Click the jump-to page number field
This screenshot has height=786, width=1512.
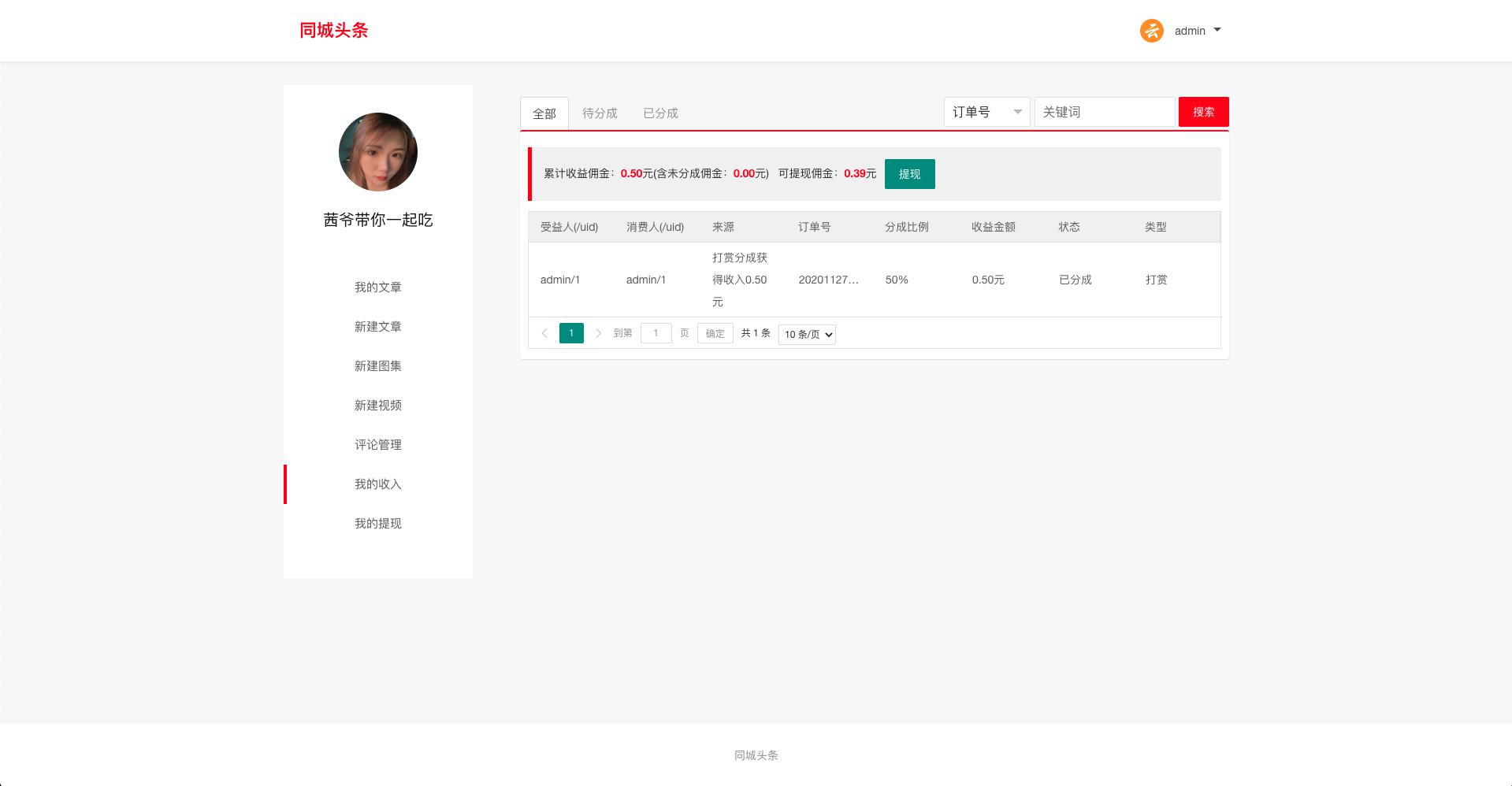click(x=656, y=333)
